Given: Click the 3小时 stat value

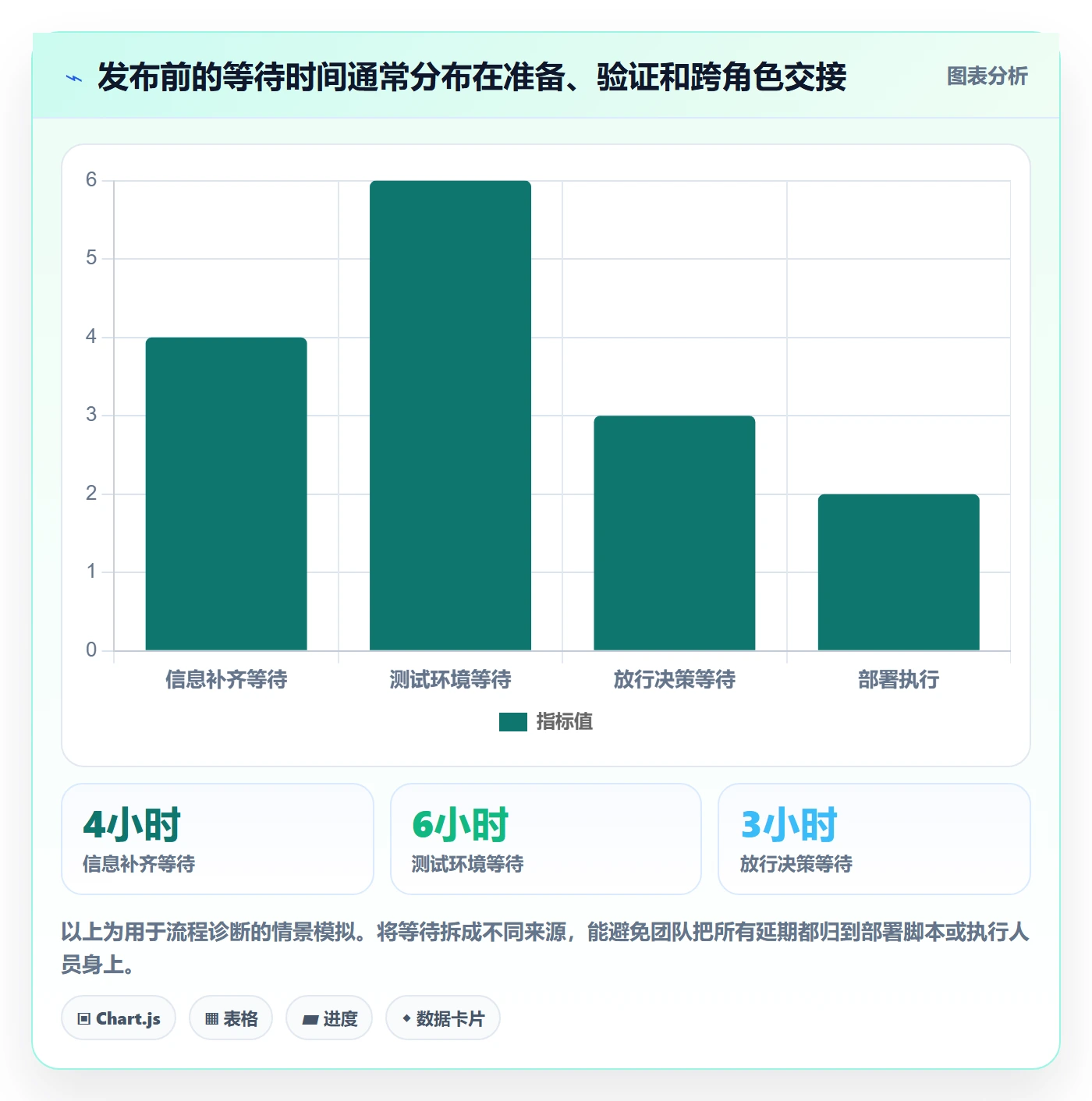Looking at the screenshot, I should coord(789,825).
